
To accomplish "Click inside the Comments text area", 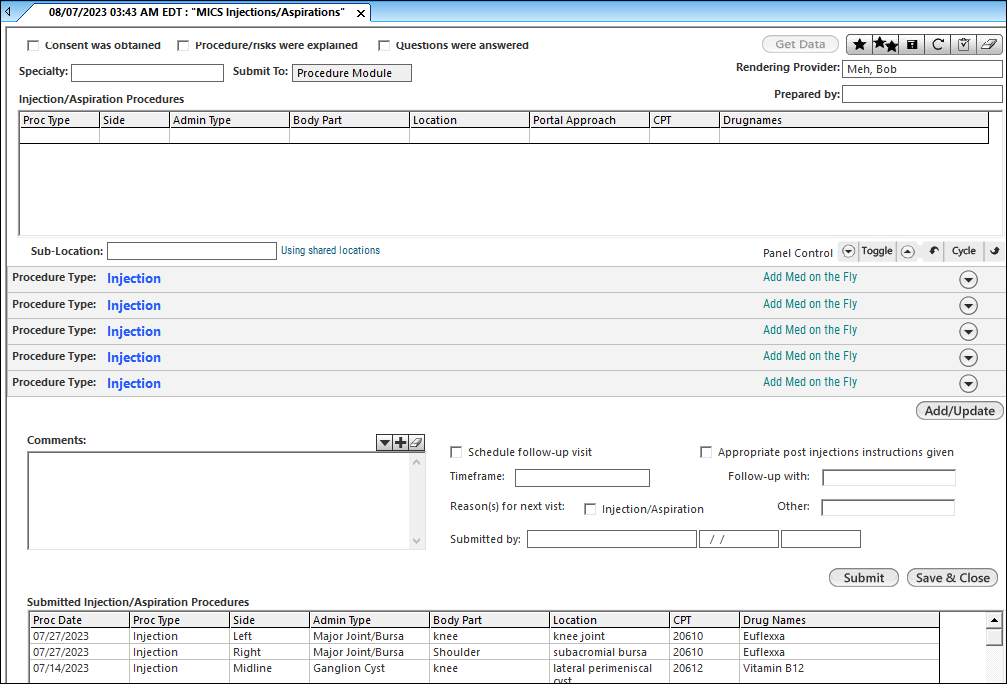I will 219,501.
